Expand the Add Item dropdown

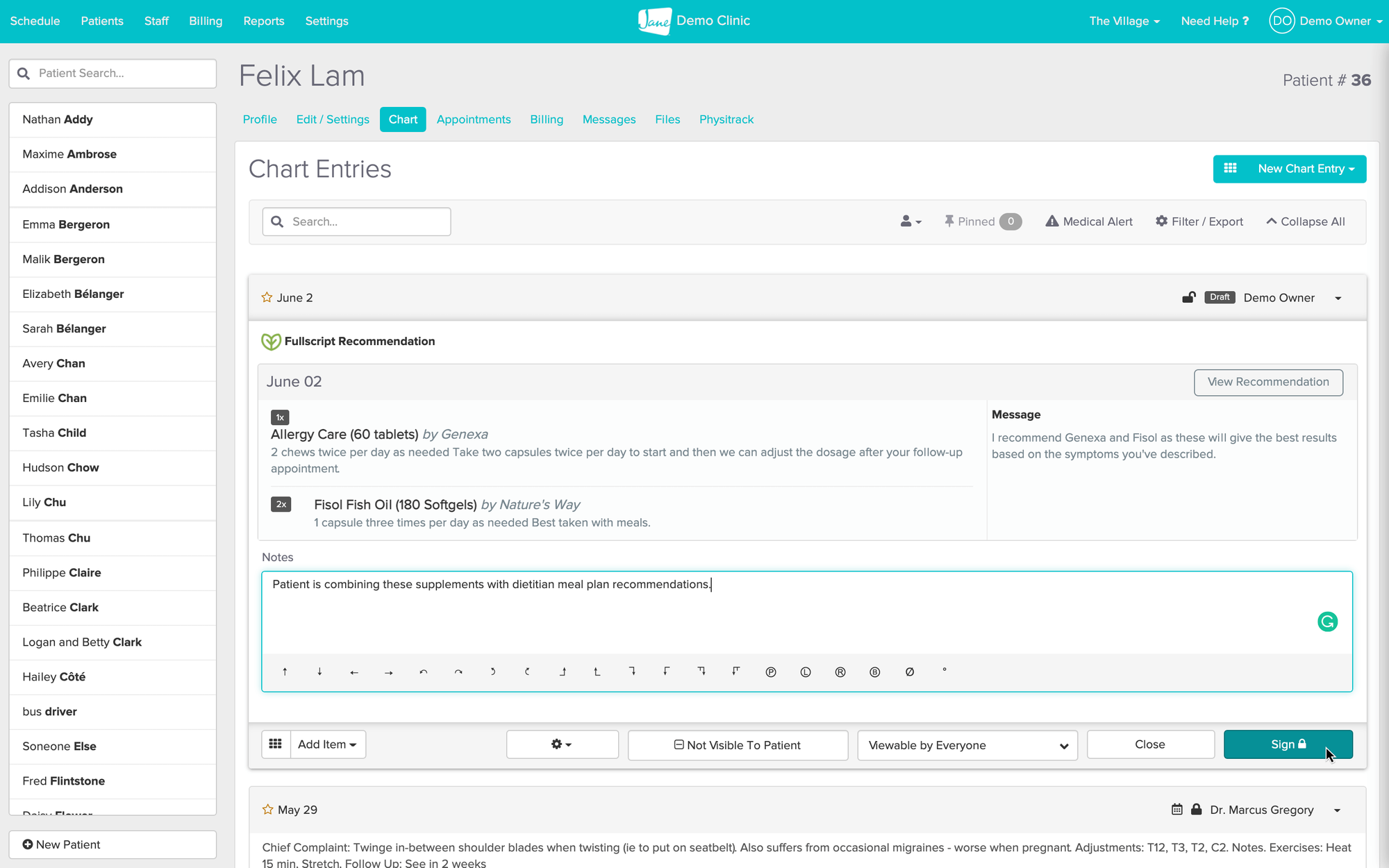coord(328,744)
